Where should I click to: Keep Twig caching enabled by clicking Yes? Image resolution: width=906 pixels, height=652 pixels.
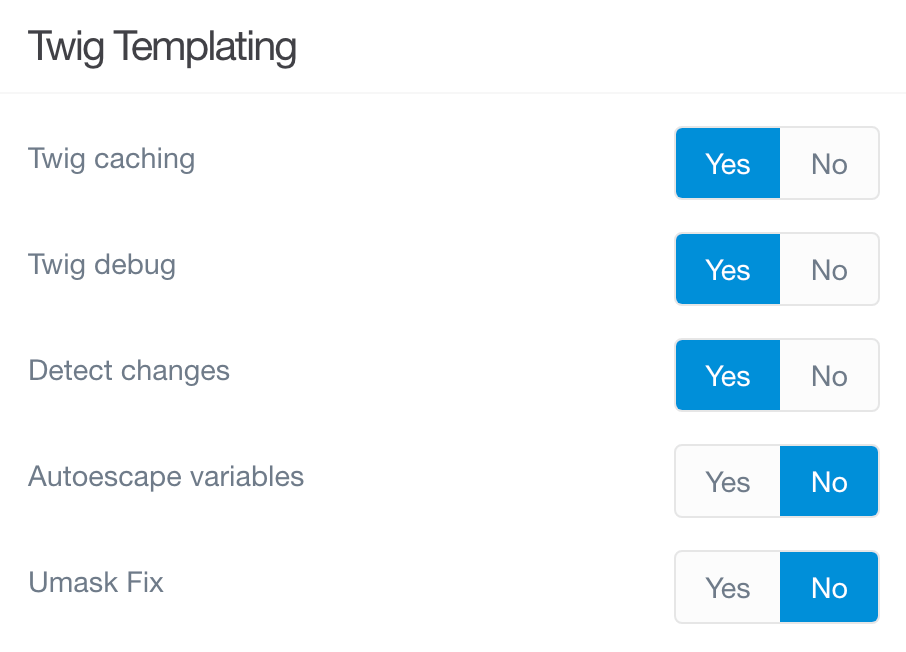coord(727,163)
